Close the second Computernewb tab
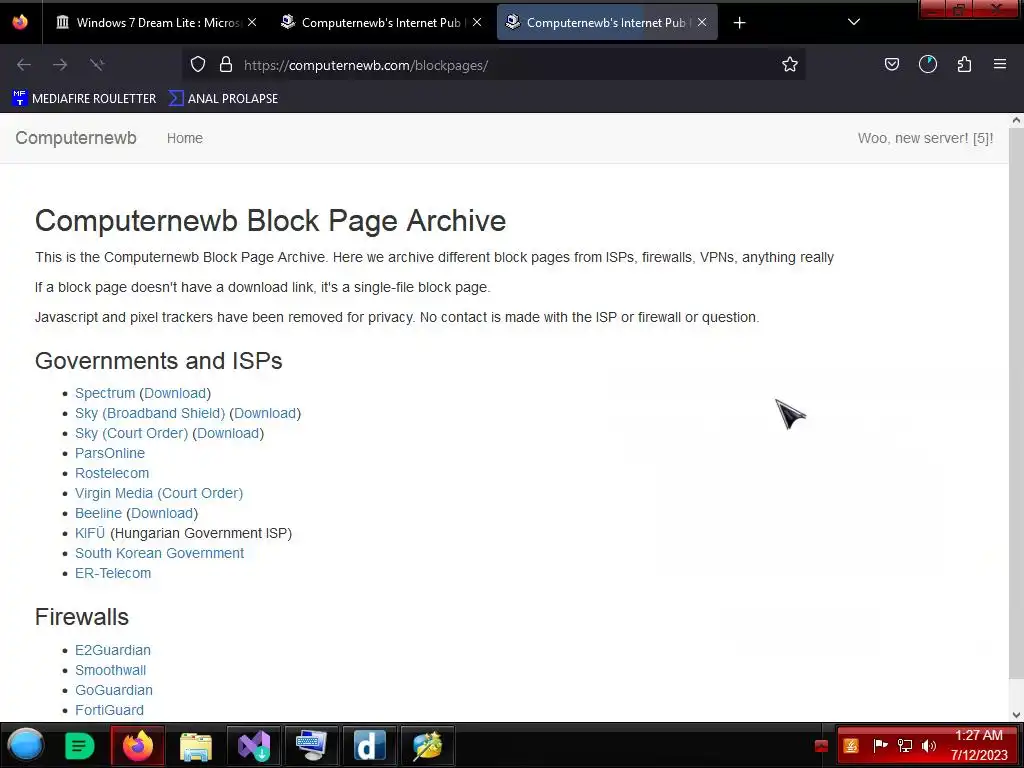This screenshot has height=768, width=1024. click(477, 23)
